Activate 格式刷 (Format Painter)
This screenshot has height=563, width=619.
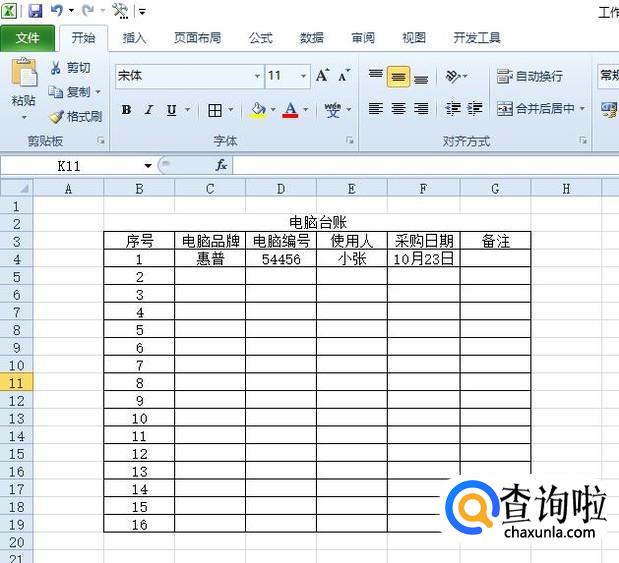coord(76,116)
